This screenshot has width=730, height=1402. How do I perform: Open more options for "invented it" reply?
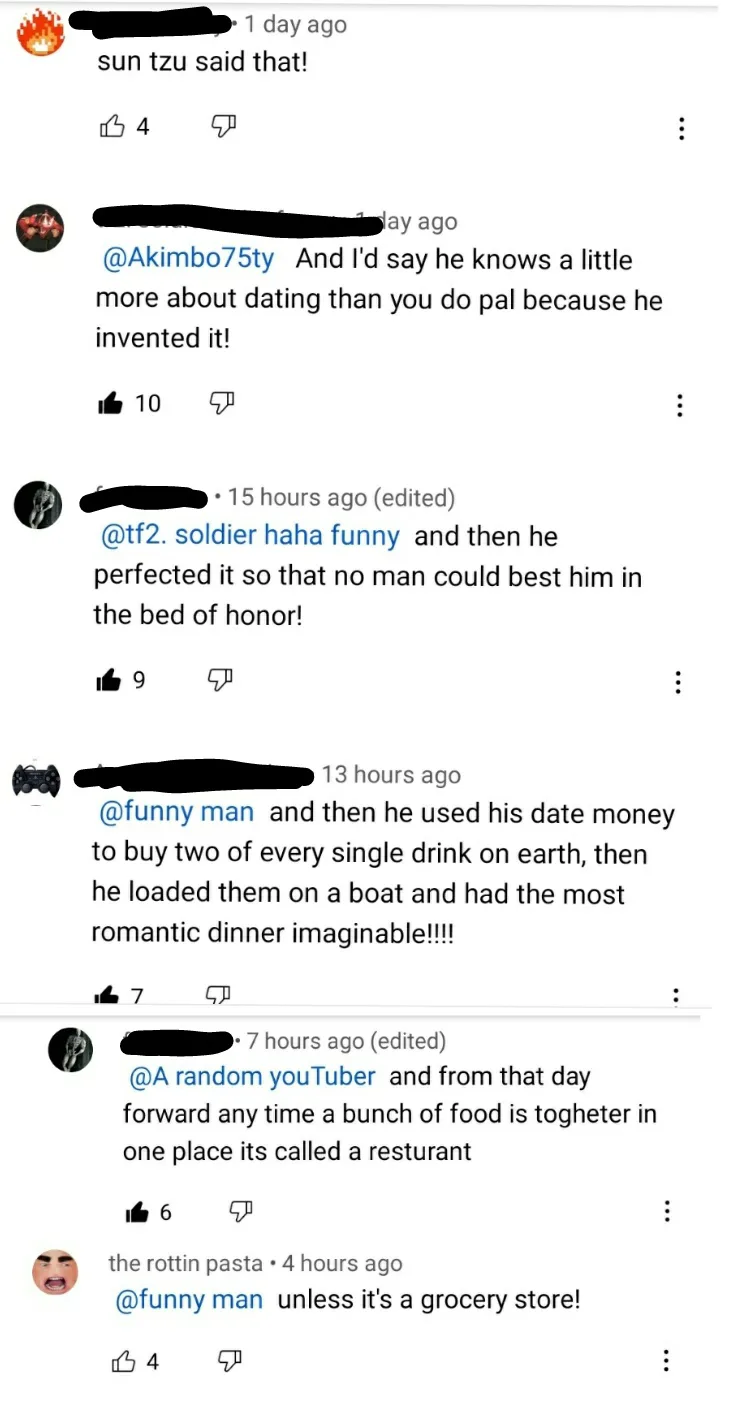[x=680, y=405]
